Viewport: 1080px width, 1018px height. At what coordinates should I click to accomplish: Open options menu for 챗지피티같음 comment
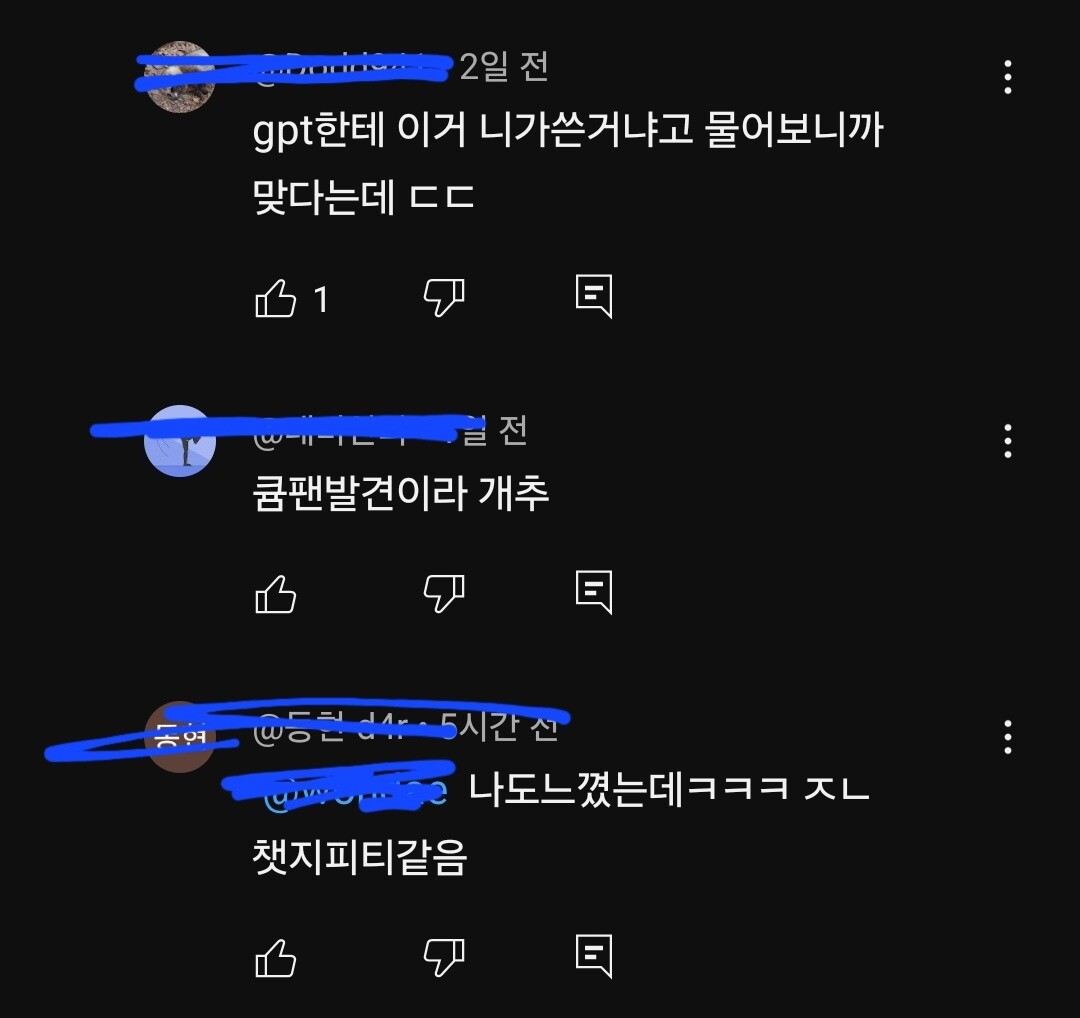(x=1008, y=737)
